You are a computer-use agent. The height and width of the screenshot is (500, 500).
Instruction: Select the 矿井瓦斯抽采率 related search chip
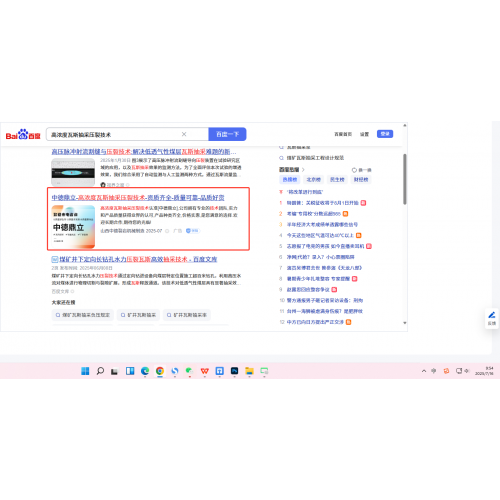click(187, 315)
